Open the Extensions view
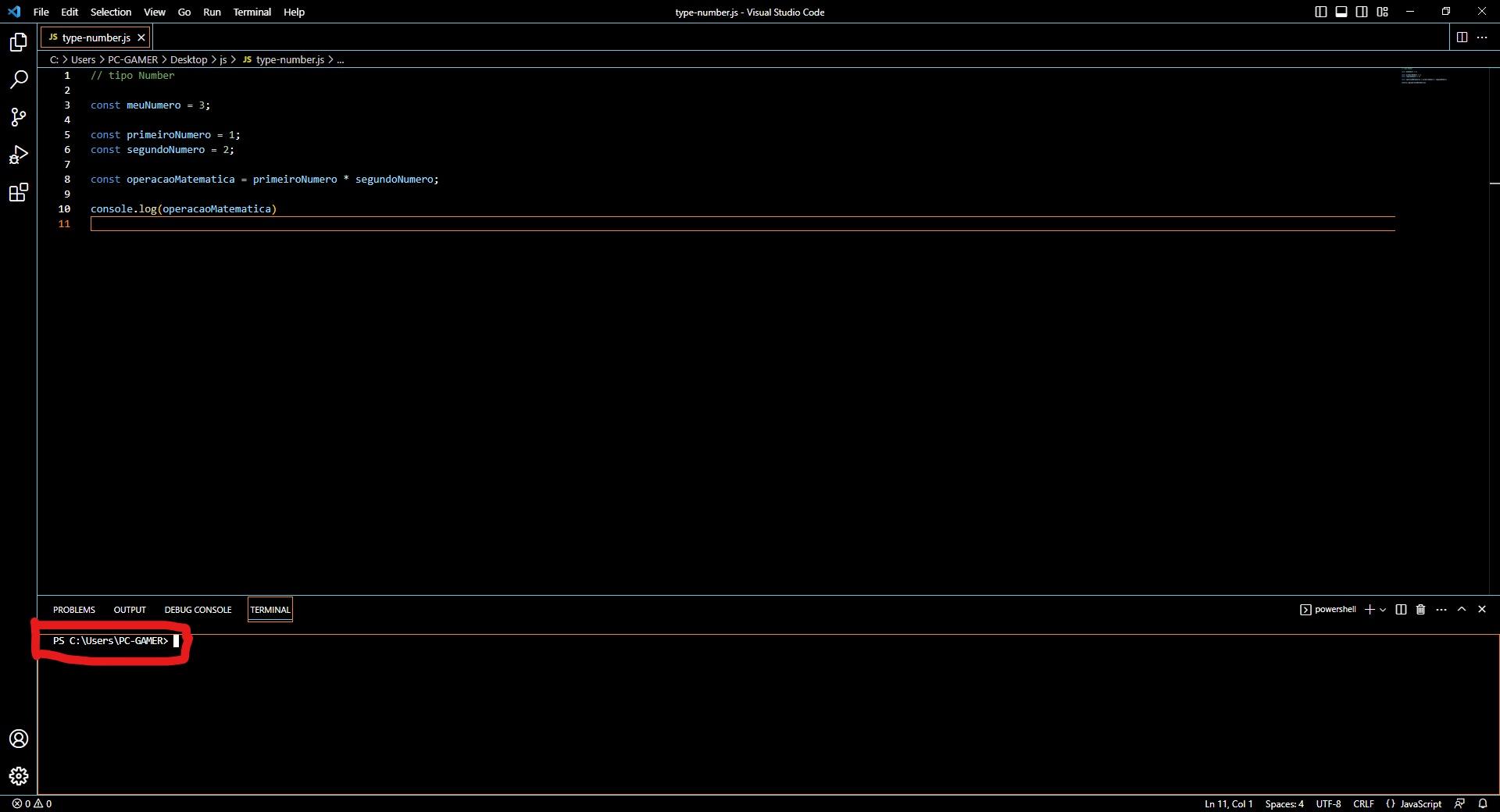 pyautogui.click(x=19, y=192)
